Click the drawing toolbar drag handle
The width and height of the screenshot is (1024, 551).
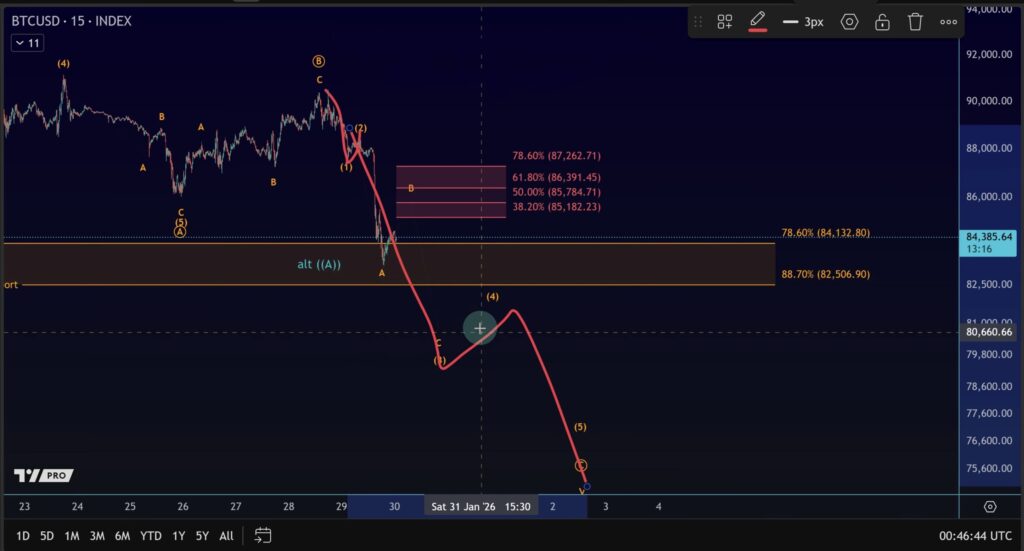(698, 21)
